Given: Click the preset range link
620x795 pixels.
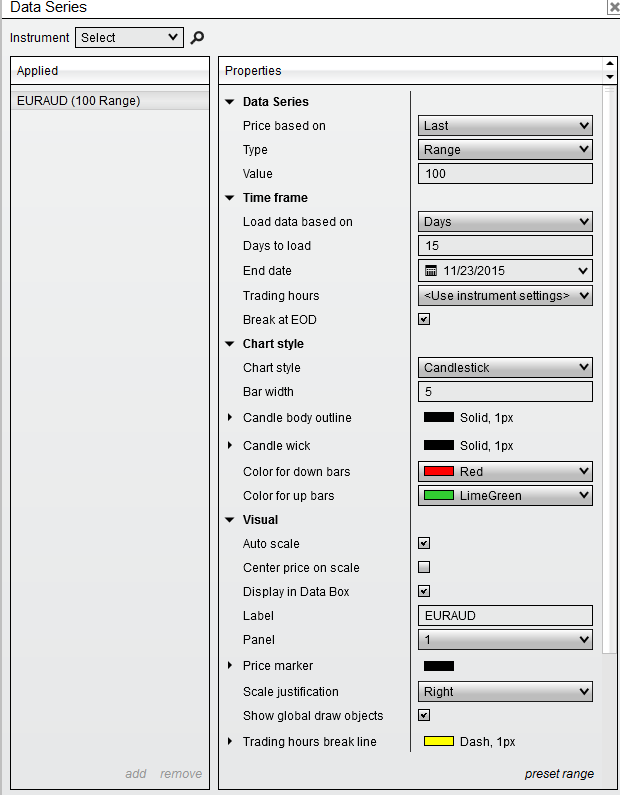Looking at the screenshot, I should [x=559, y=774].
